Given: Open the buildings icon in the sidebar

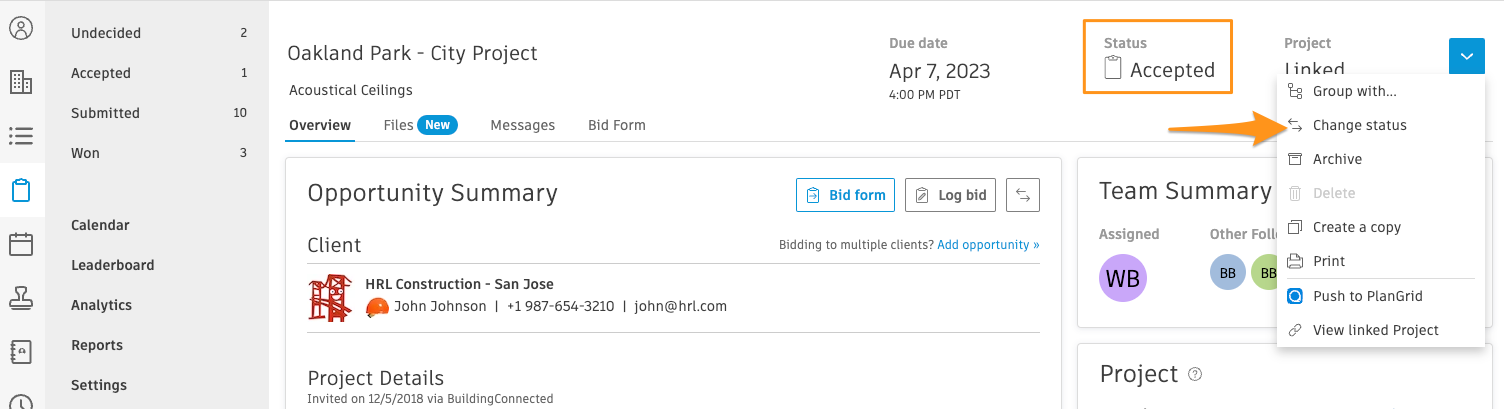Looking at the screenshot, I should (x=21, y=82).
